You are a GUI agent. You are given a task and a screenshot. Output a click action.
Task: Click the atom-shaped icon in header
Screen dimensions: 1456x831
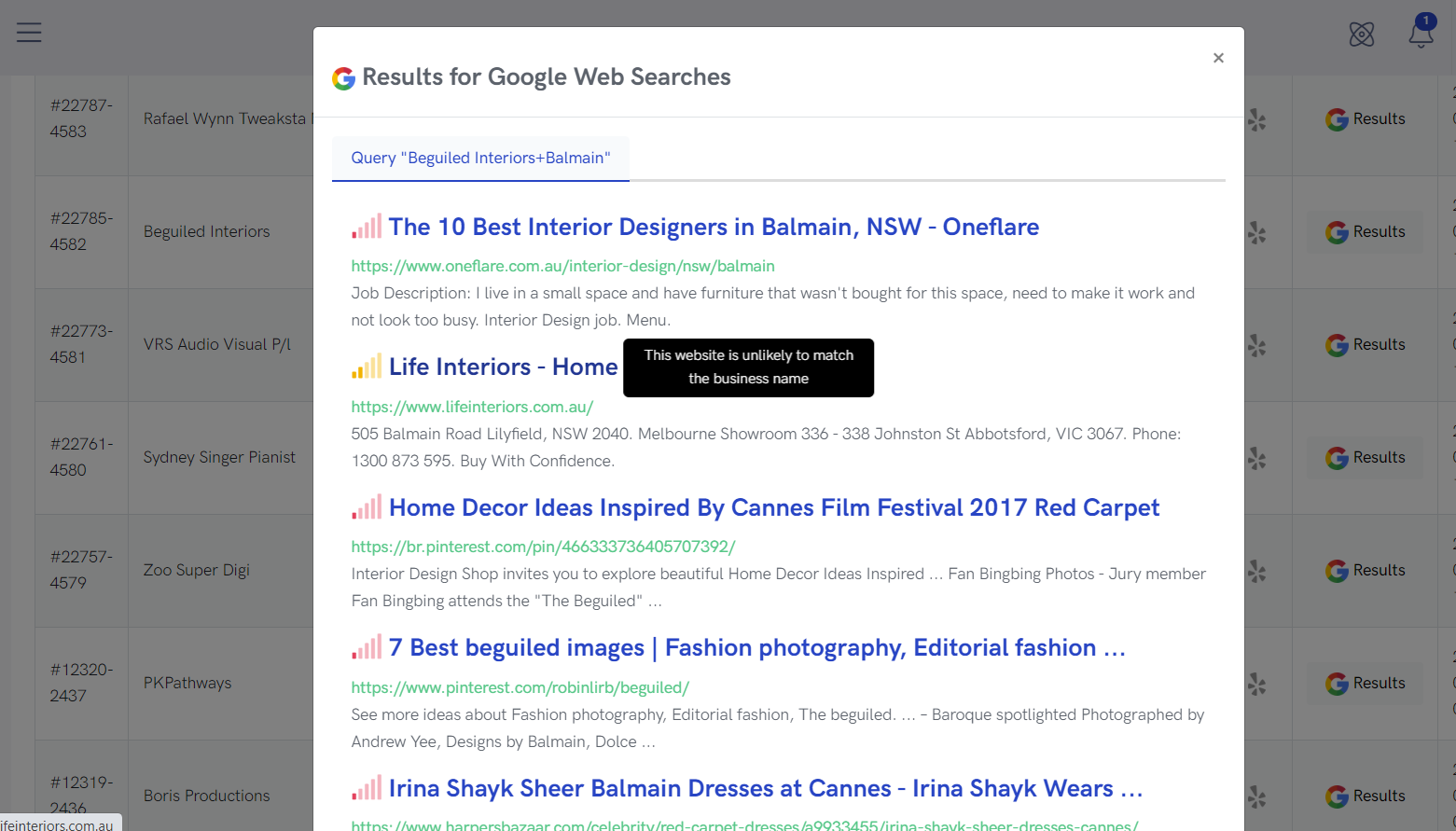tap(1362, 35)
